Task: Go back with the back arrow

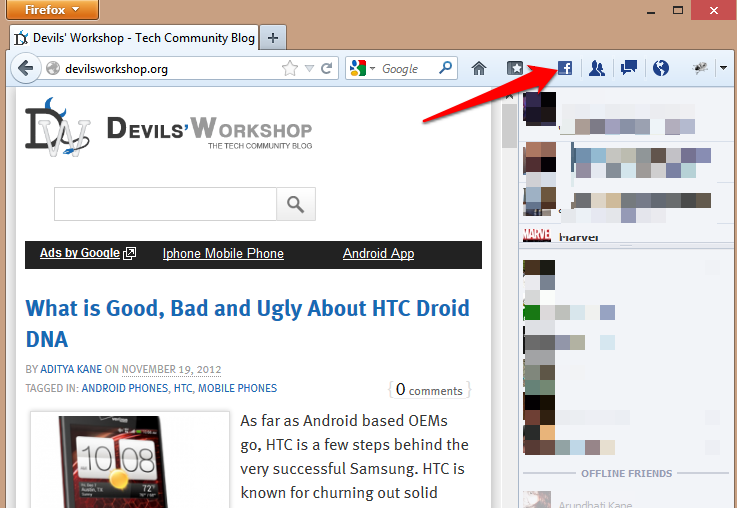Action: click(25, 69)
